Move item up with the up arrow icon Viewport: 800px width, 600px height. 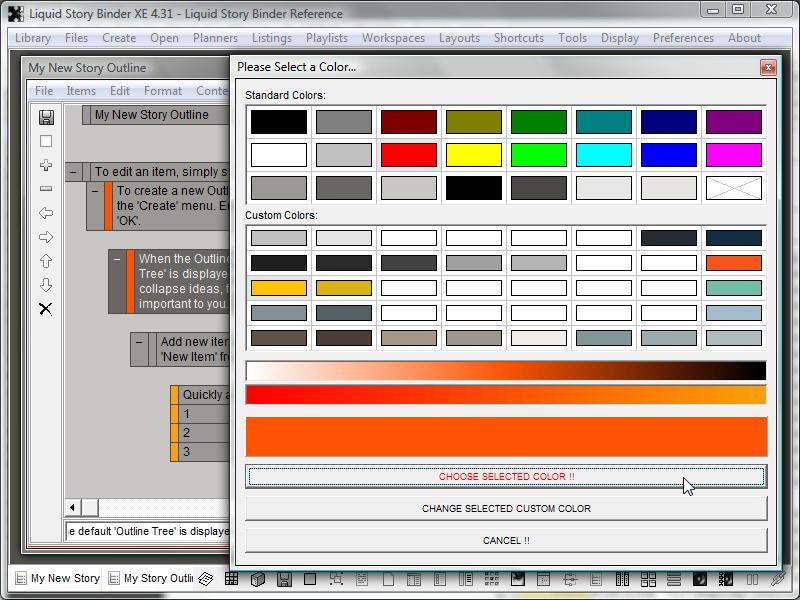click(46, 261)
